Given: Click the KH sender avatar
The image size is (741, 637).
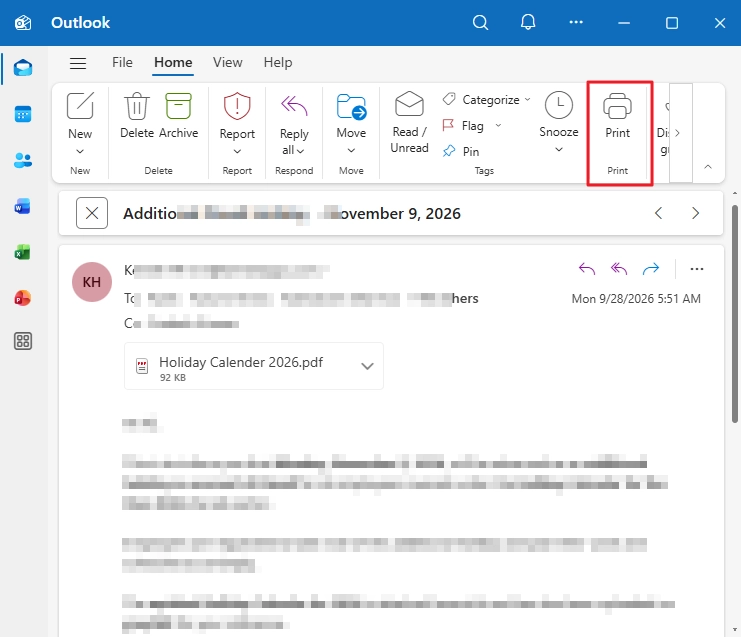Looking at the screenshot, I should pyautogui.click(x=92, y=282).
